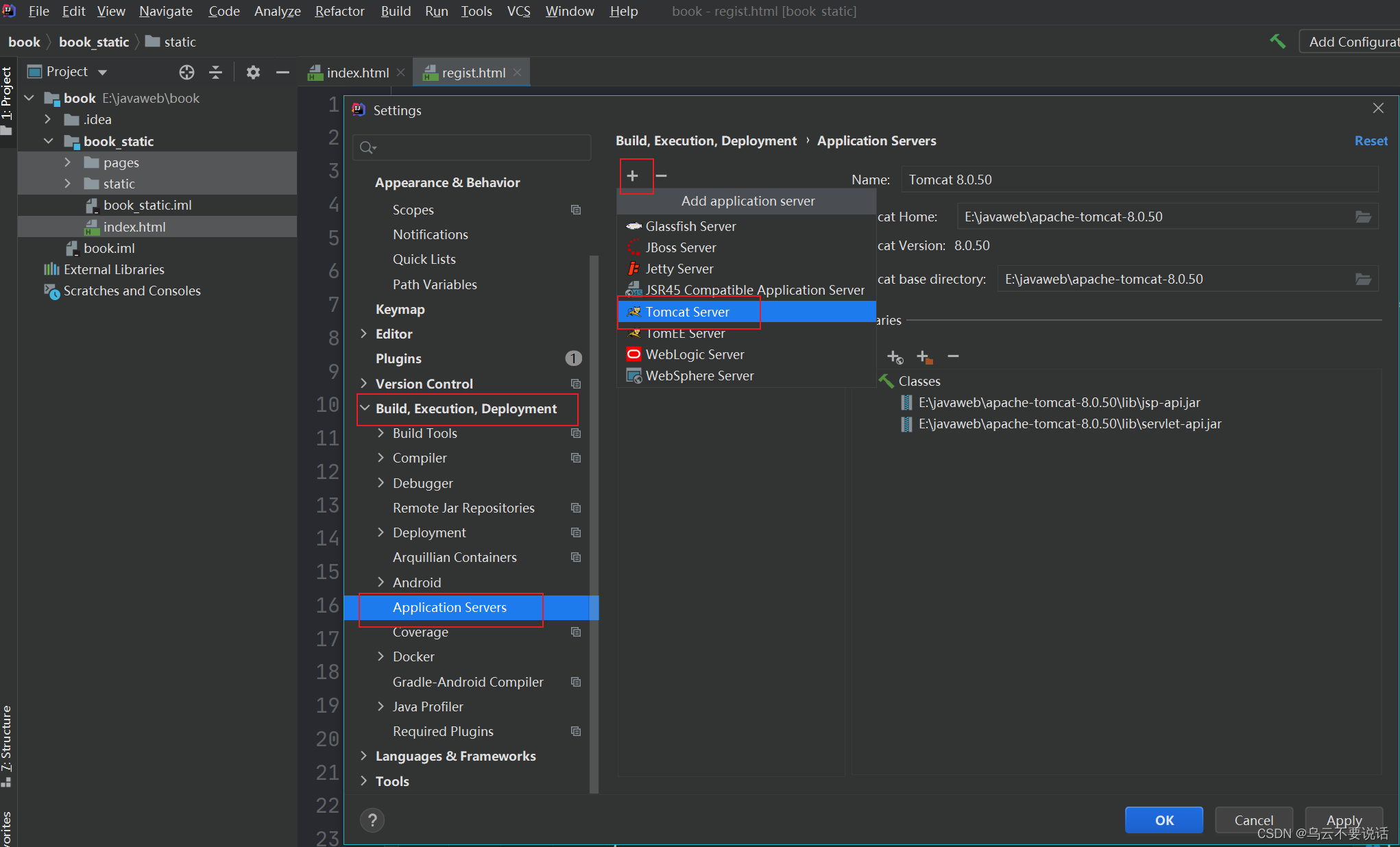Click the remove library minus icon
The width and height of the screenshot is (1400, 847).
point(953,356)
